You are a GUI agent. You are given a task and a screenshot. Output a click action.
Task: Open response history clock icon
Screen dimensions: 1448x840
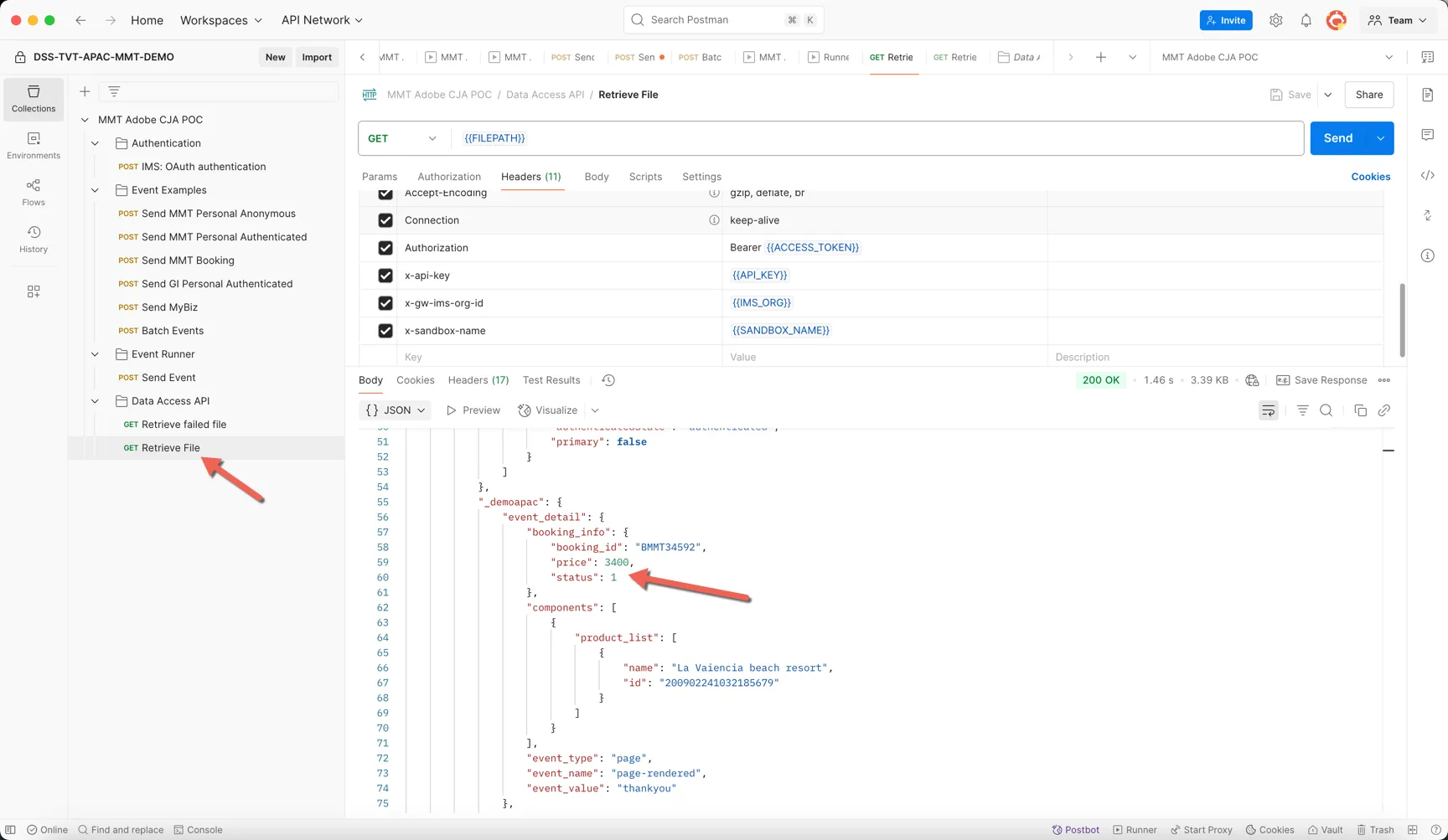[608, 380]
